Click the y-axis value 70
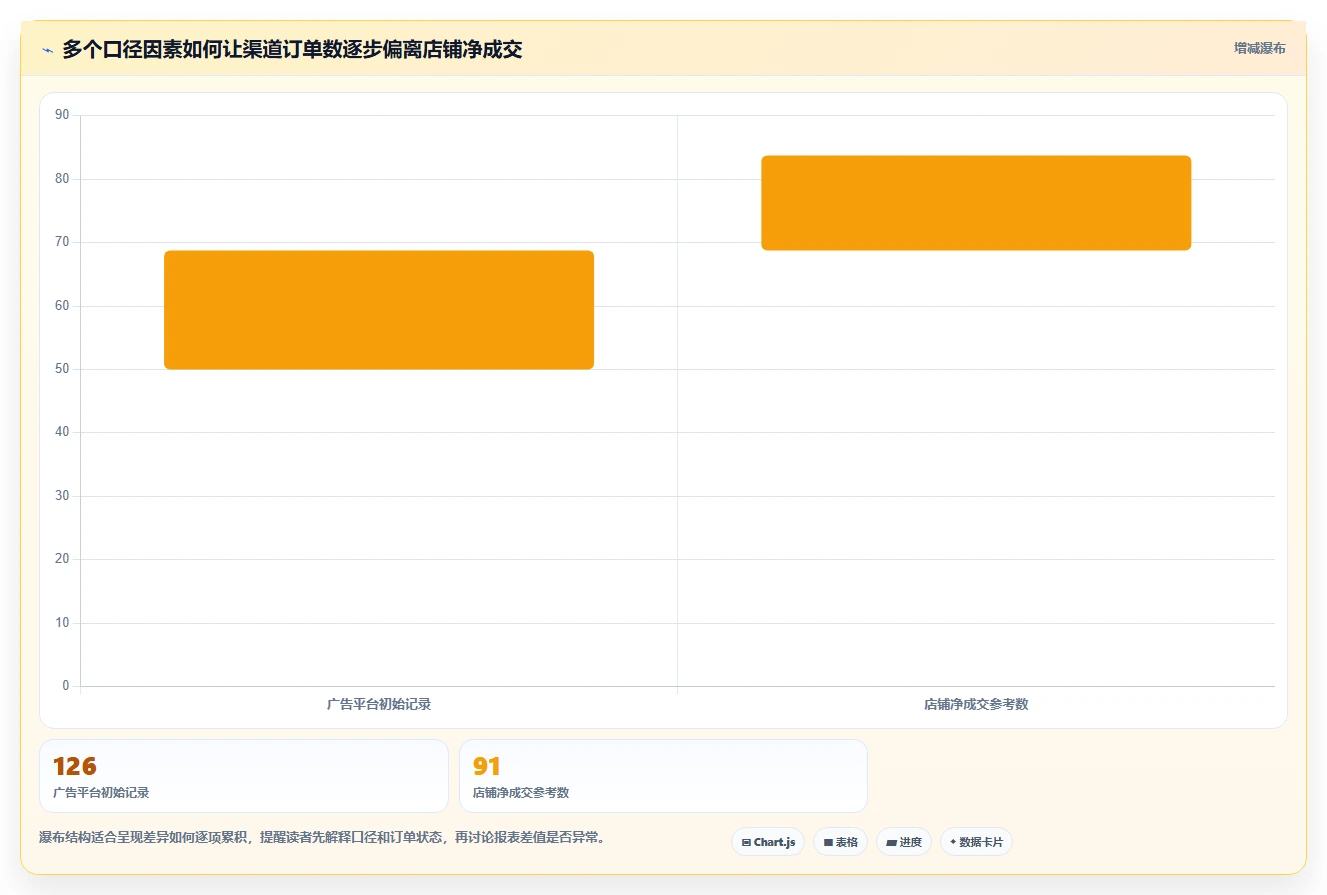The height and width of the screenshot is (895, 1327). click(62, 242)
